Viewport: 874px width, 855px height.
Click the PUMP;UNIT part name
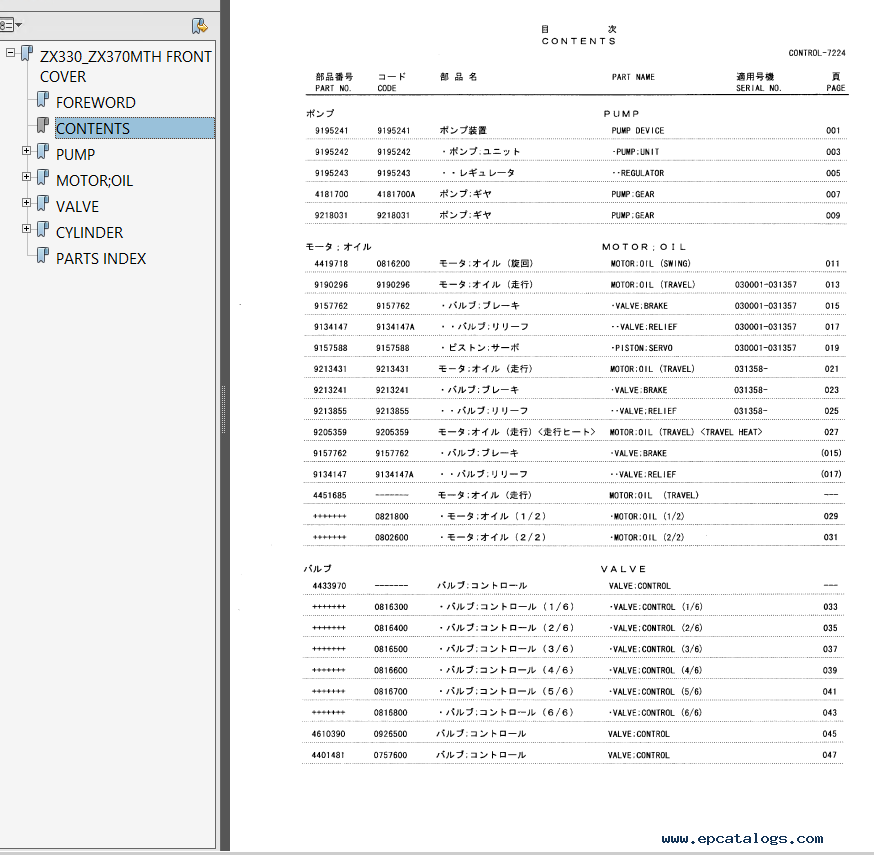click(x=635, y=152)
